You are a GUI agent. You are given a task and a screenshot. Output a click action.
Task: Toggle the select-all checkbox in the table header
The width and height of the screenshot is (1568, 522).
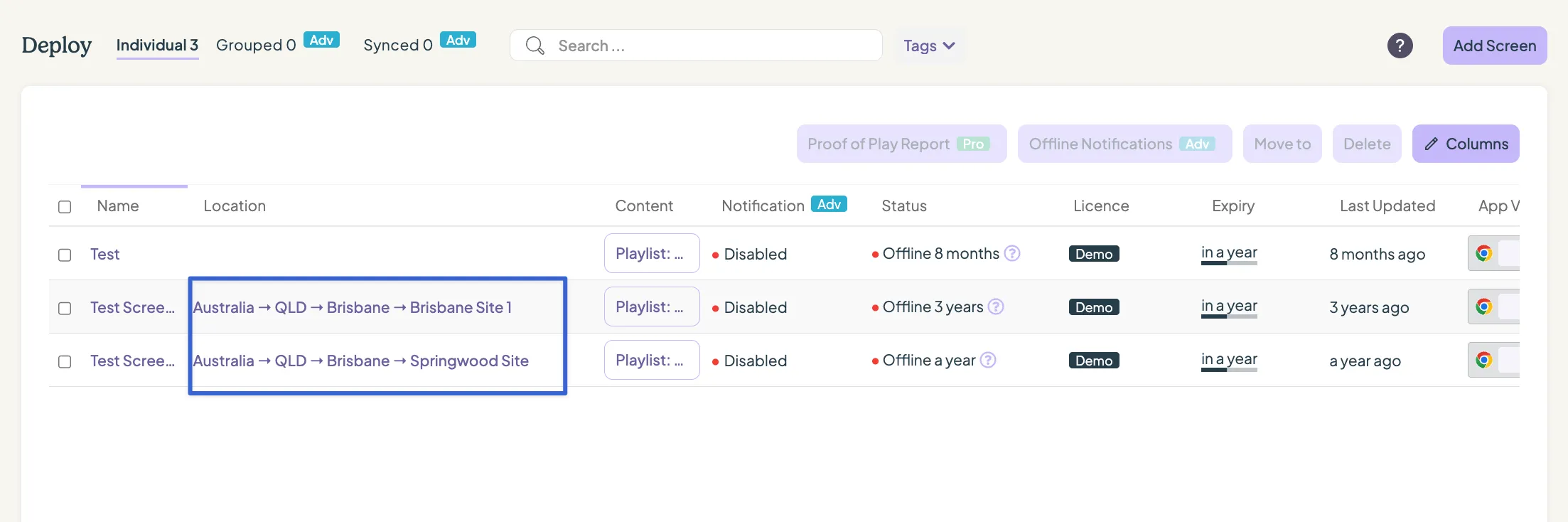[65, 206]
